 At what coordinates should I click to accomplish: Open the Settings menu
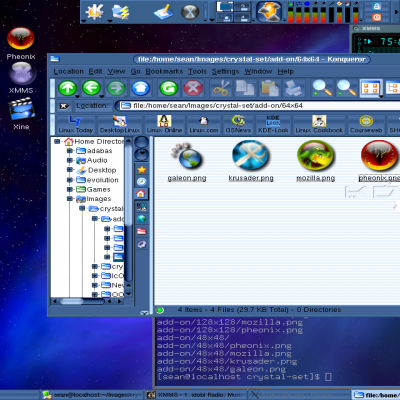(225, 71)
